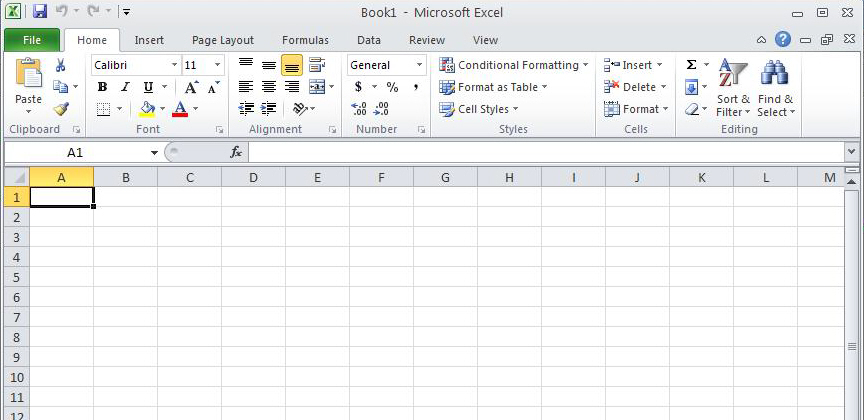Toggle Italic formatting
This screenshot has width=864, height=420.
click(x=125, y=87)
